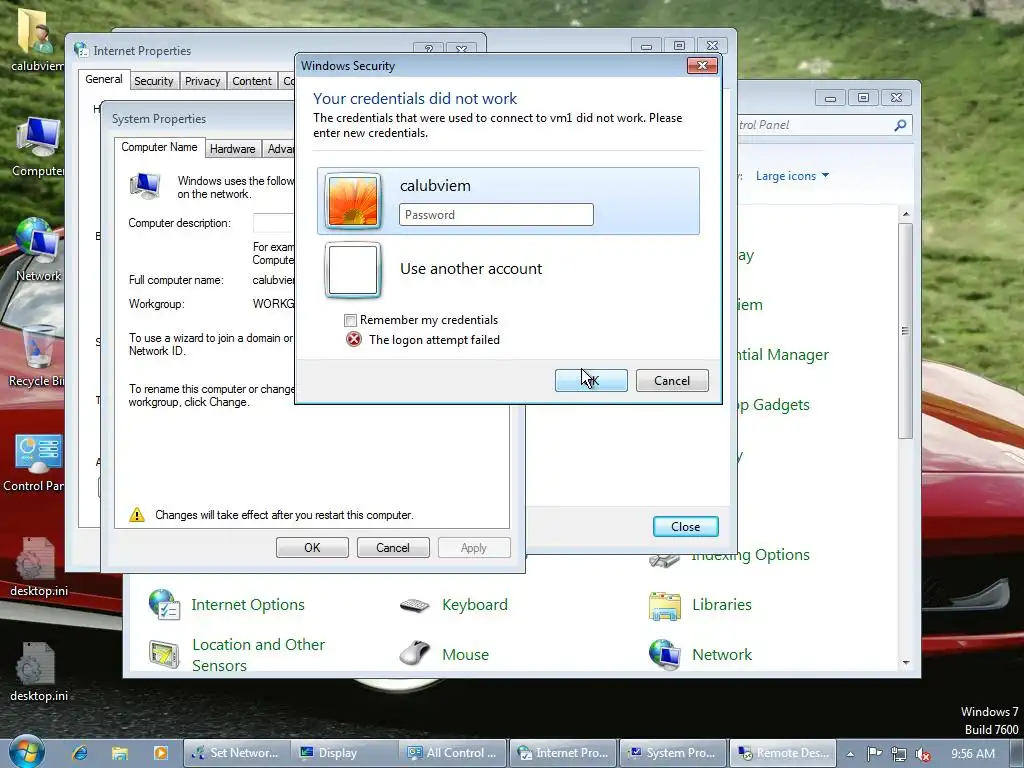Switch to All Control Panel taskbar window
This screenshot has width=1024, height=768.
[x=453, y=753]
